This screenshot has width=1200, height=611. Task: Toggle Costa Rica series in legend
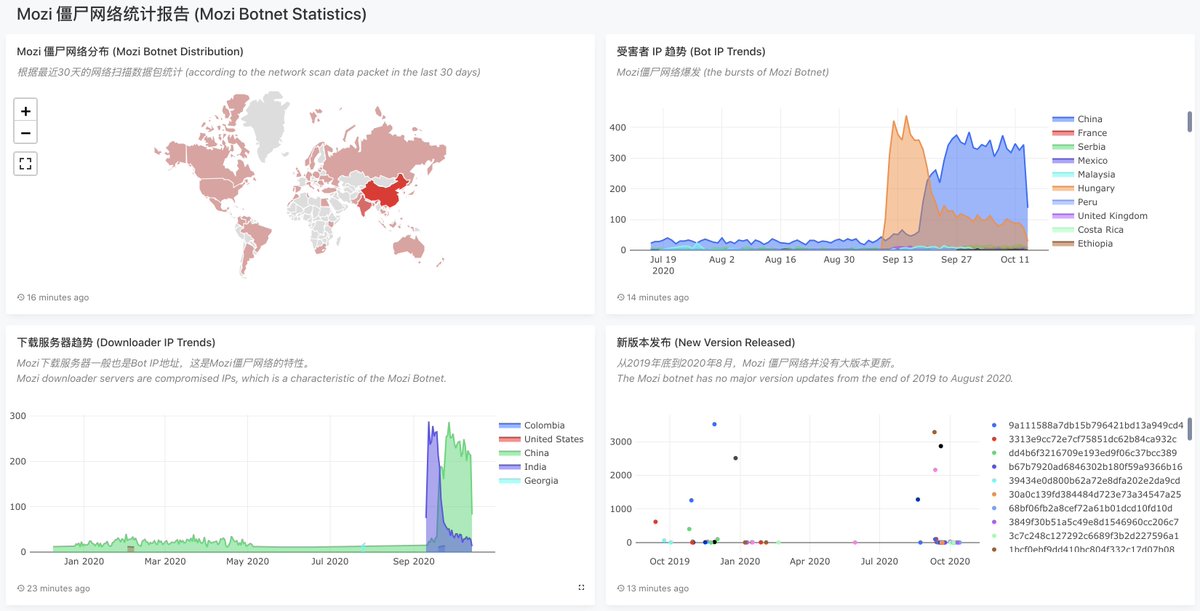(x=1089, y=230)
